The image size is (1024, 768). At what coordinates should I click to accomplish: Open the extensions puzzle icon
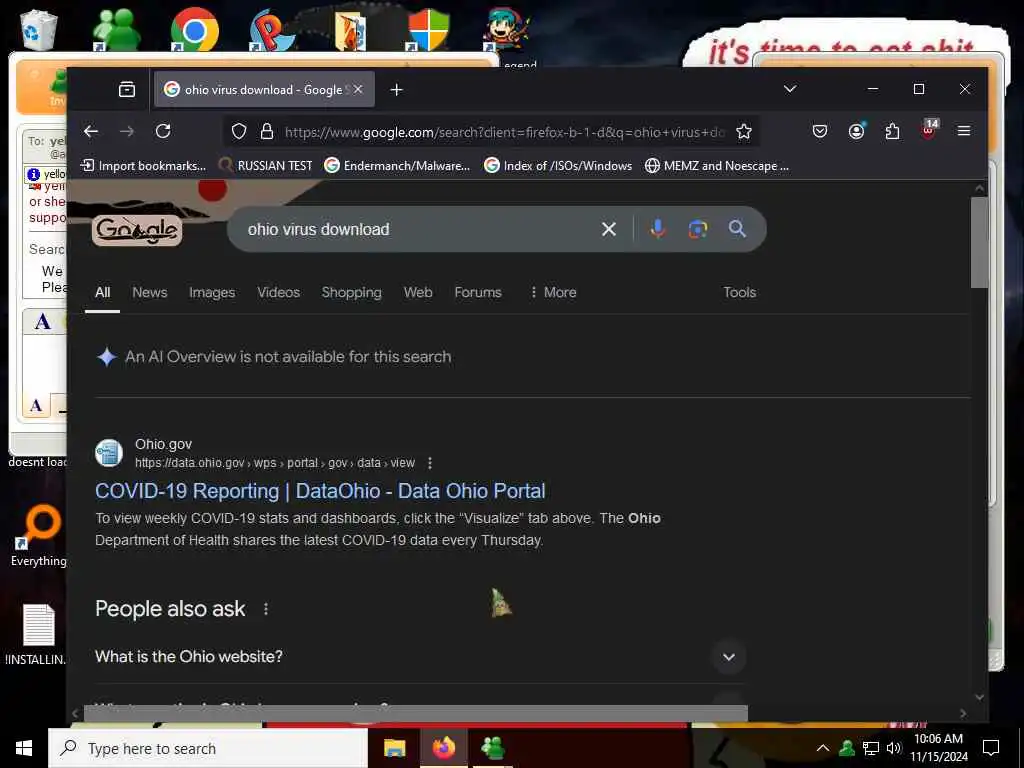[892, 131]
